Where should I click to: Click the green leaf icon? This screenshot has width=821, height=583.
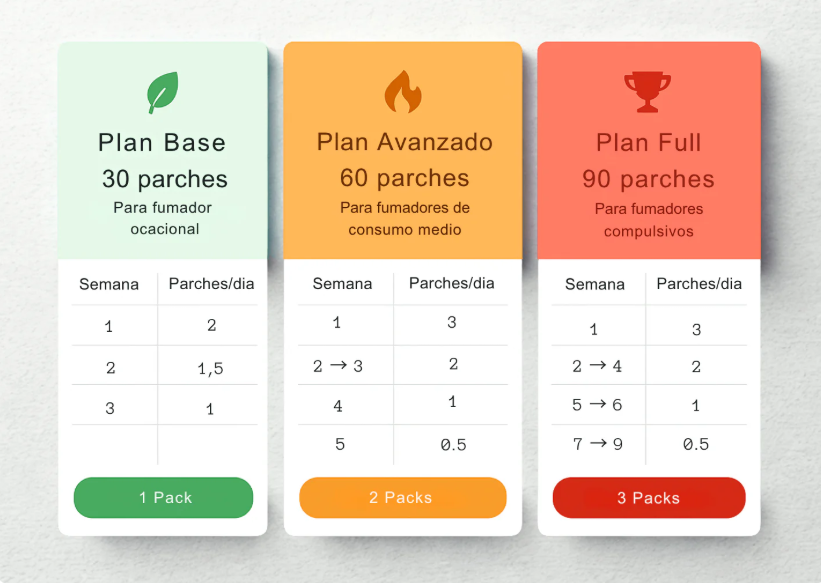point(163,92)
